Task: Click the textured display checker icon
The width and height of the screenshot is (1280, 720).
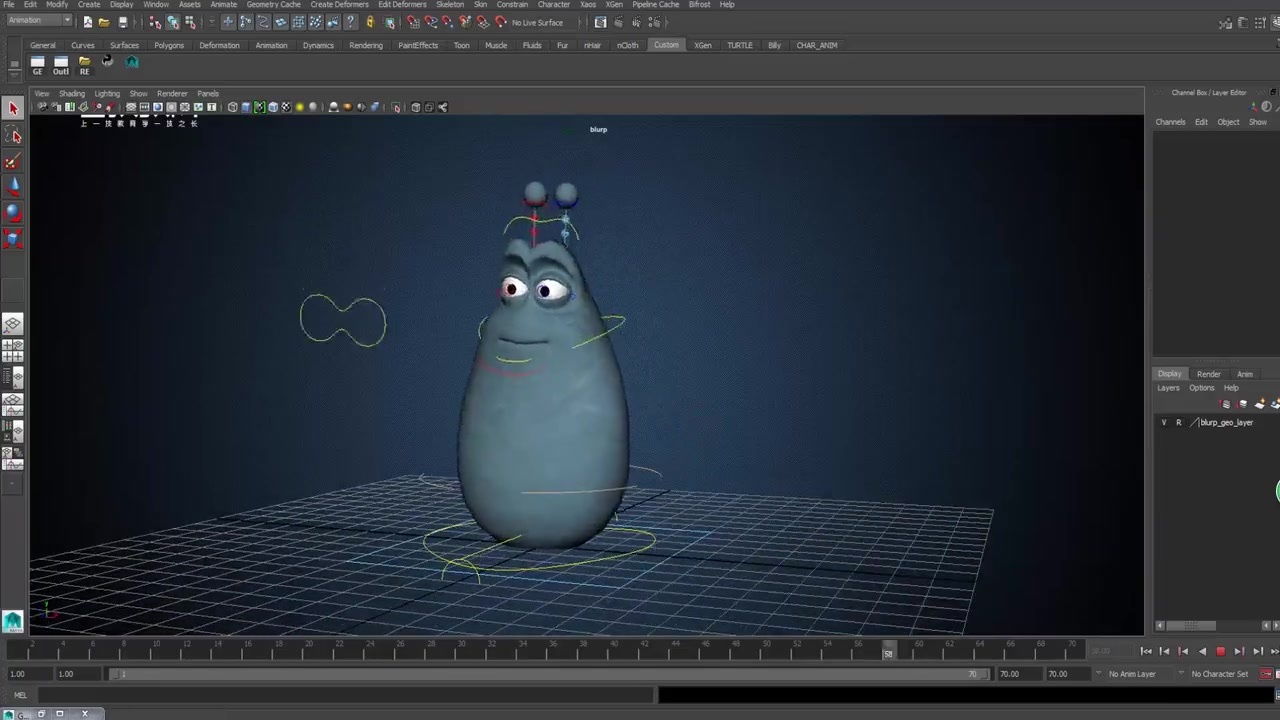Action: coord(286,107)
